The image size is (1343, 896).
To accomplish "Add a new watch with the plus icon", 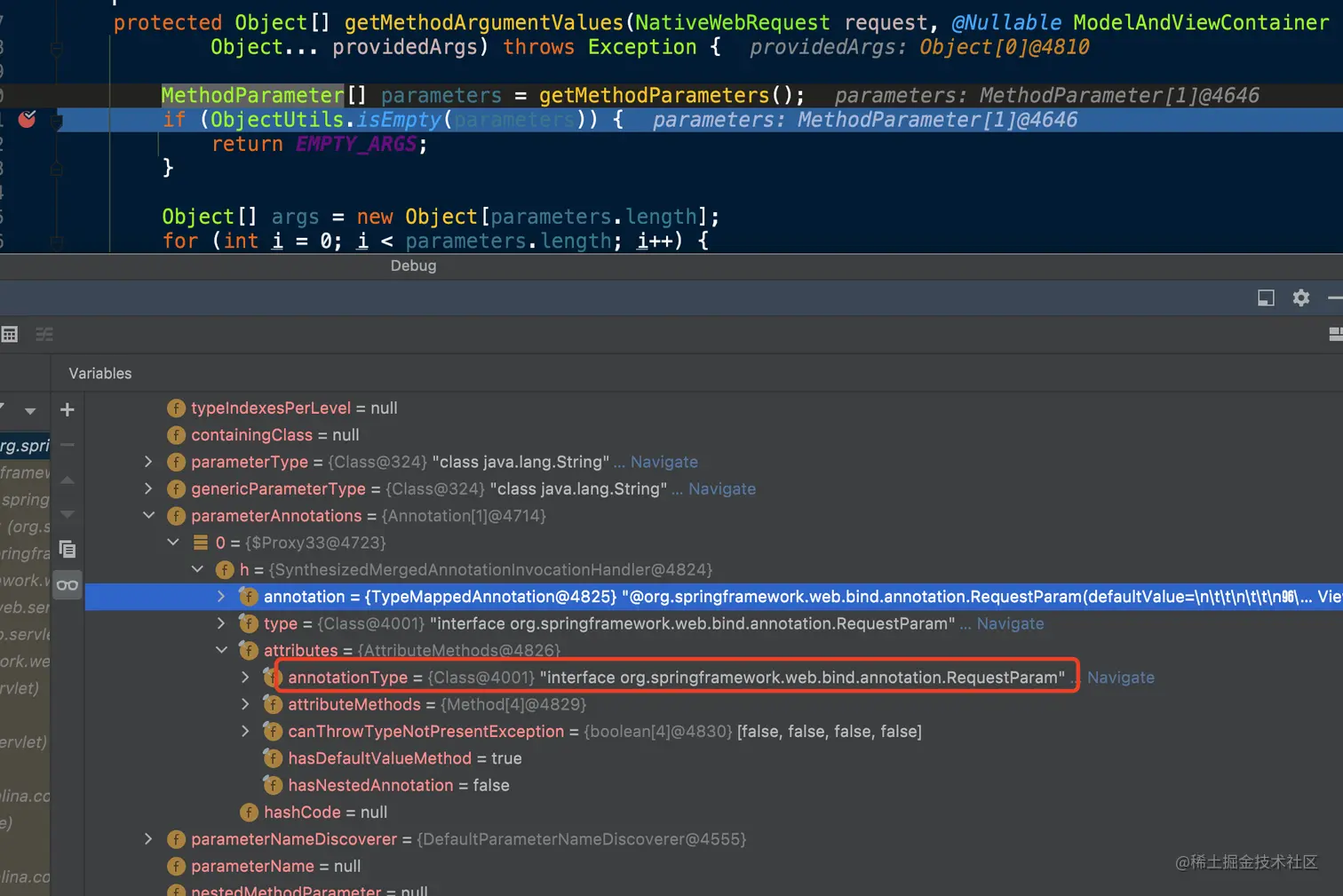I will 68,409.
